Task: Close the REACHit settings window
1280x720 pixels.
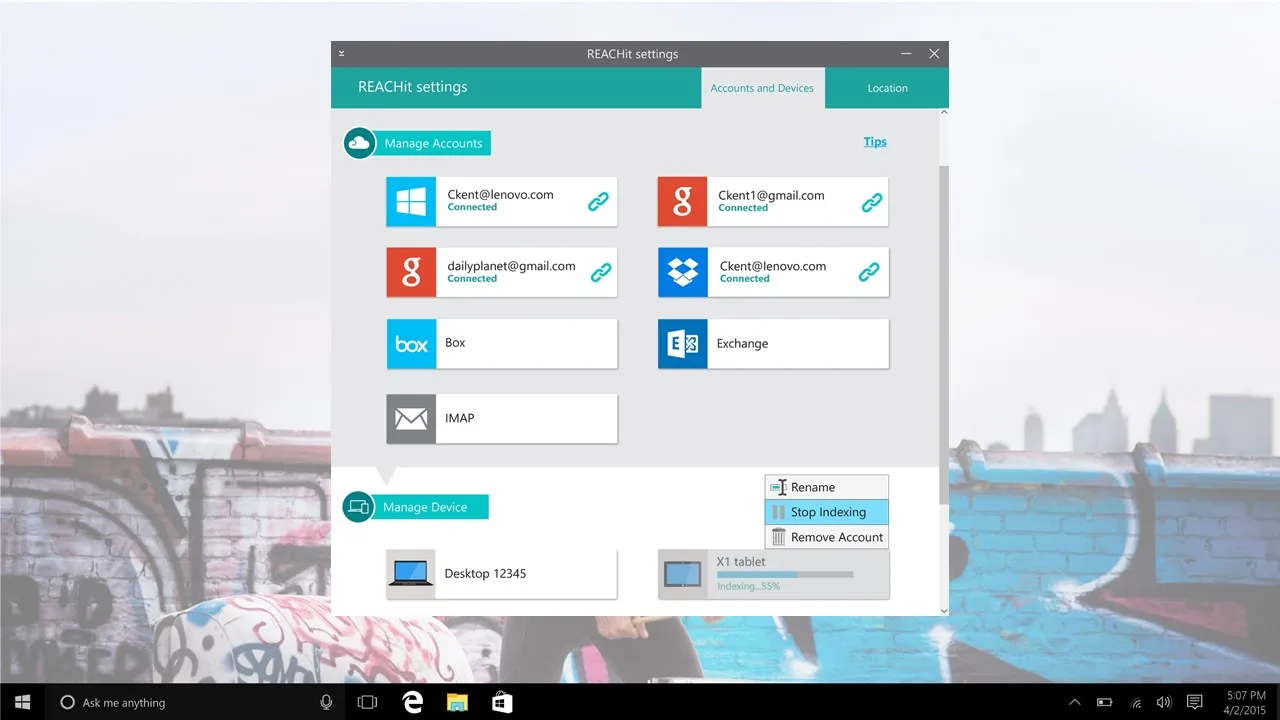Action: 934,54
